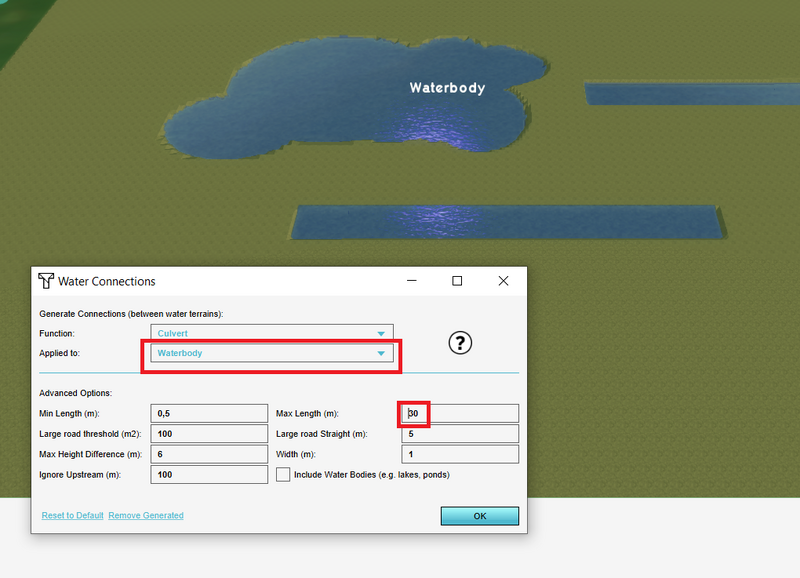Click the Max Height Difference field

(208, 453)
